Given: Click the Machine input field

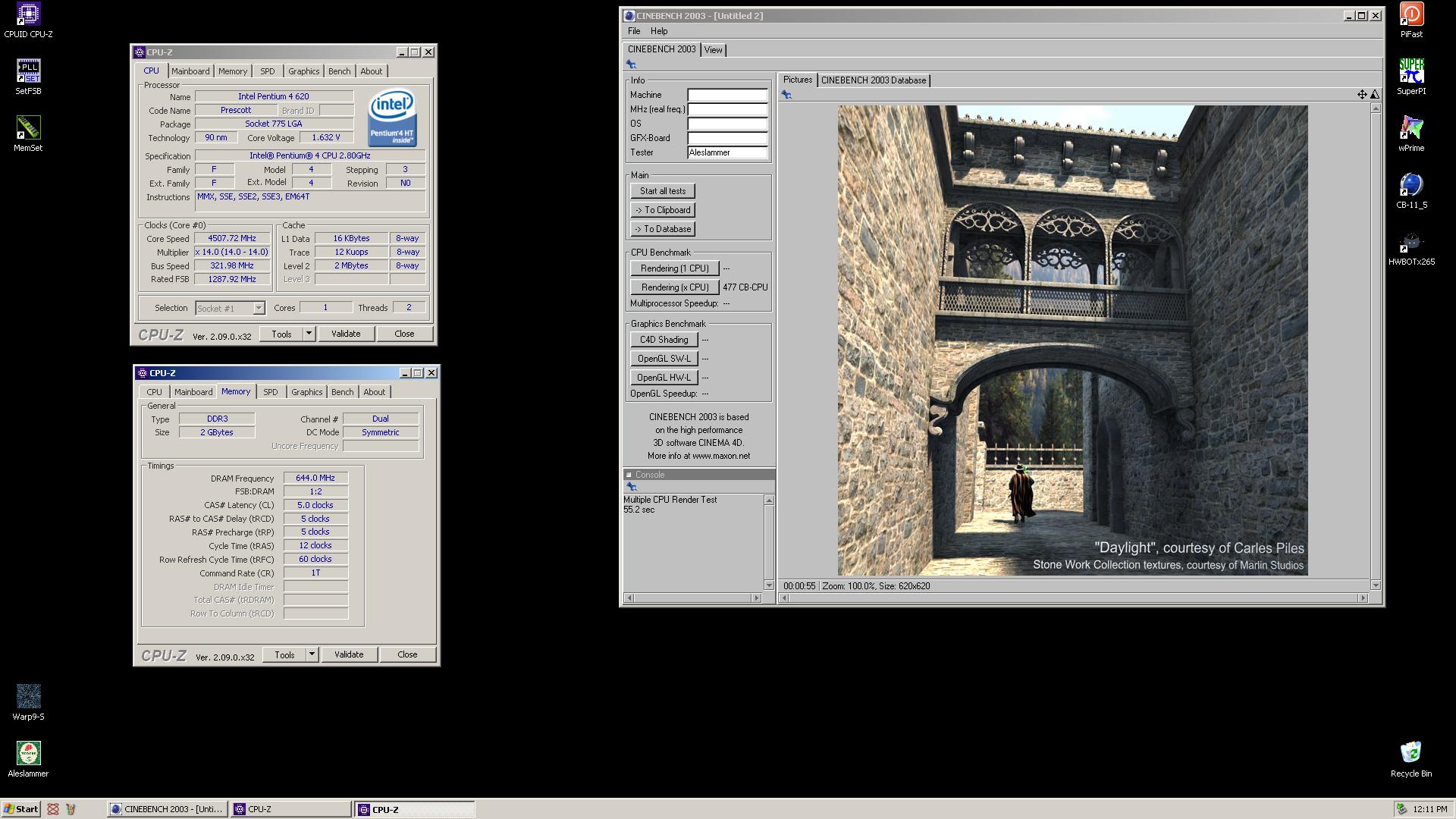Looking at the screenshot, I should [x=727, y=96].
